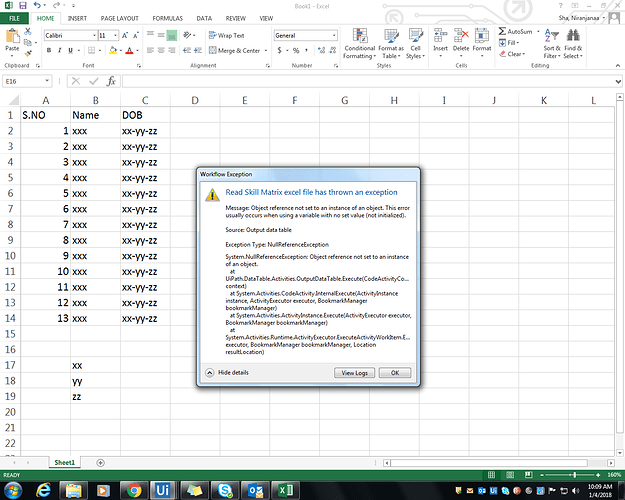Click the AutoSum sigma icon
The height and width of the screenshot is (500, 625).
(x=502, y=31)
